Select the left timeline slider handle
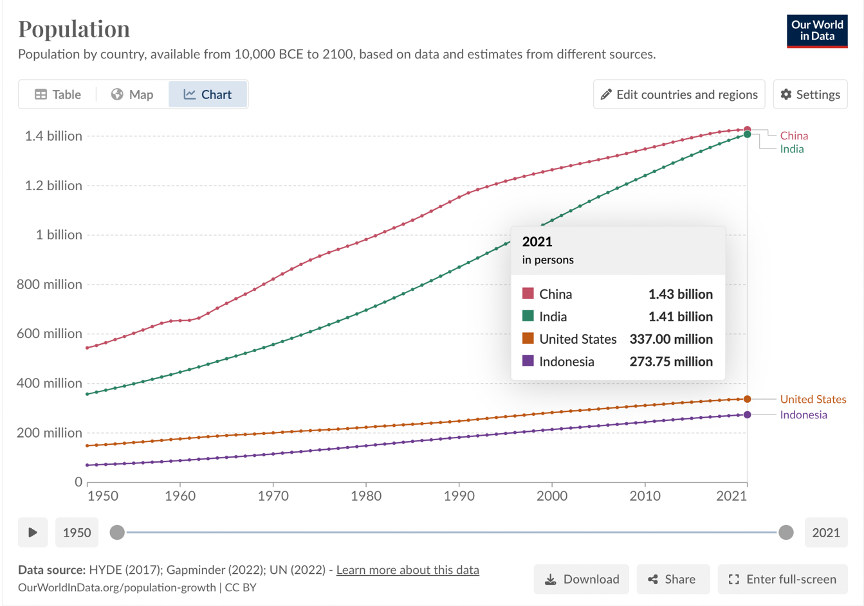The height and width of the screenshot is (606, 864). 117,532
